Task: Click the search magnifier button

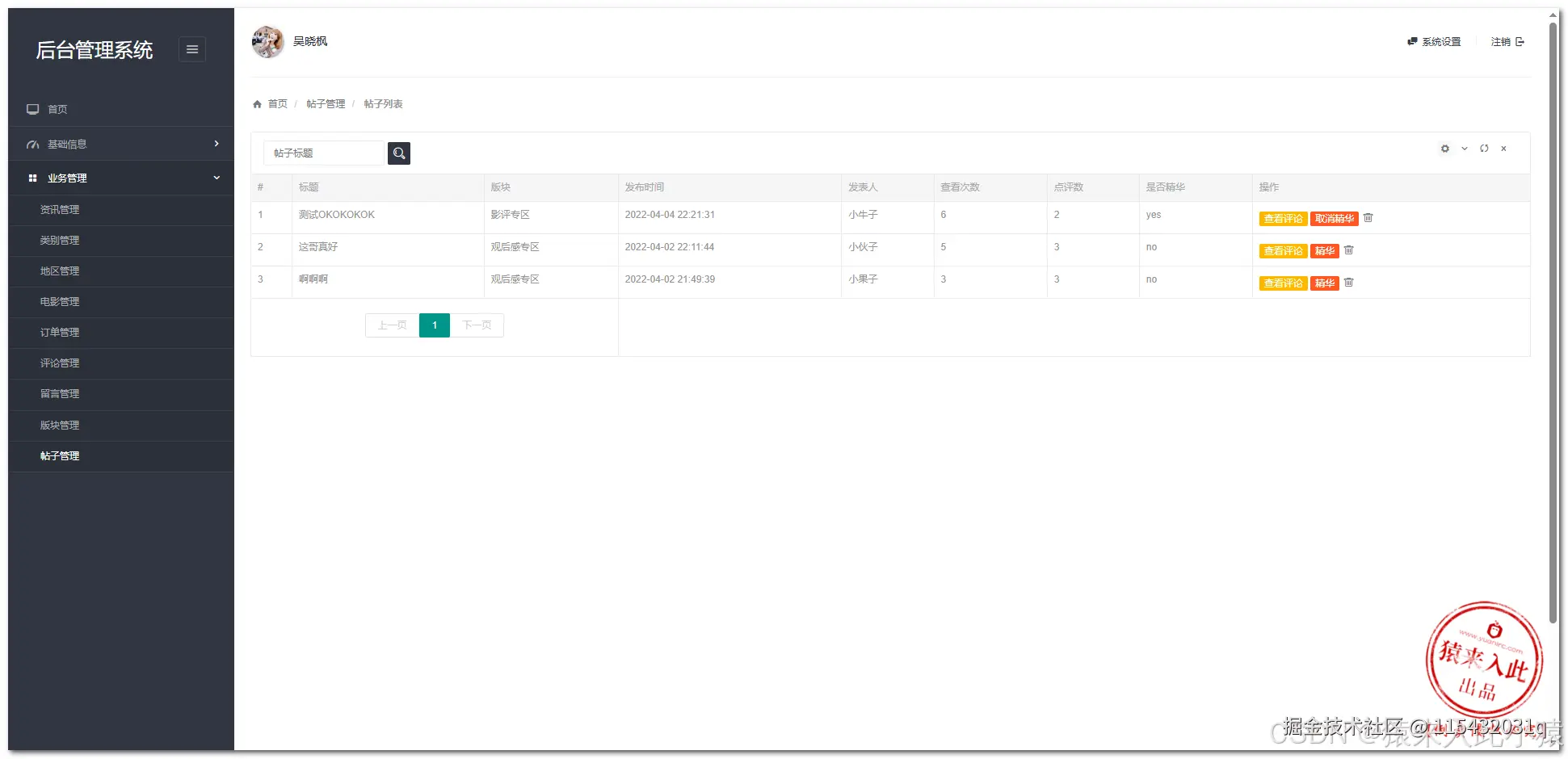Action: [x=399, y=153]
